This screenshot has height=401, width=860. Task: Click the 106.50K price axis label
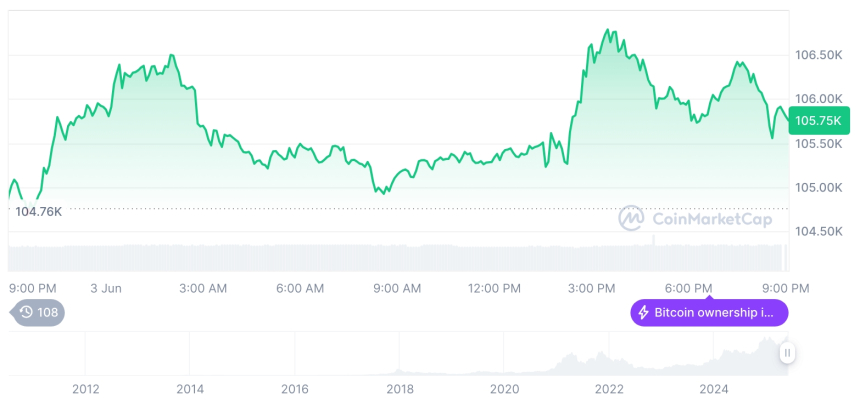[x=817, y=54]
